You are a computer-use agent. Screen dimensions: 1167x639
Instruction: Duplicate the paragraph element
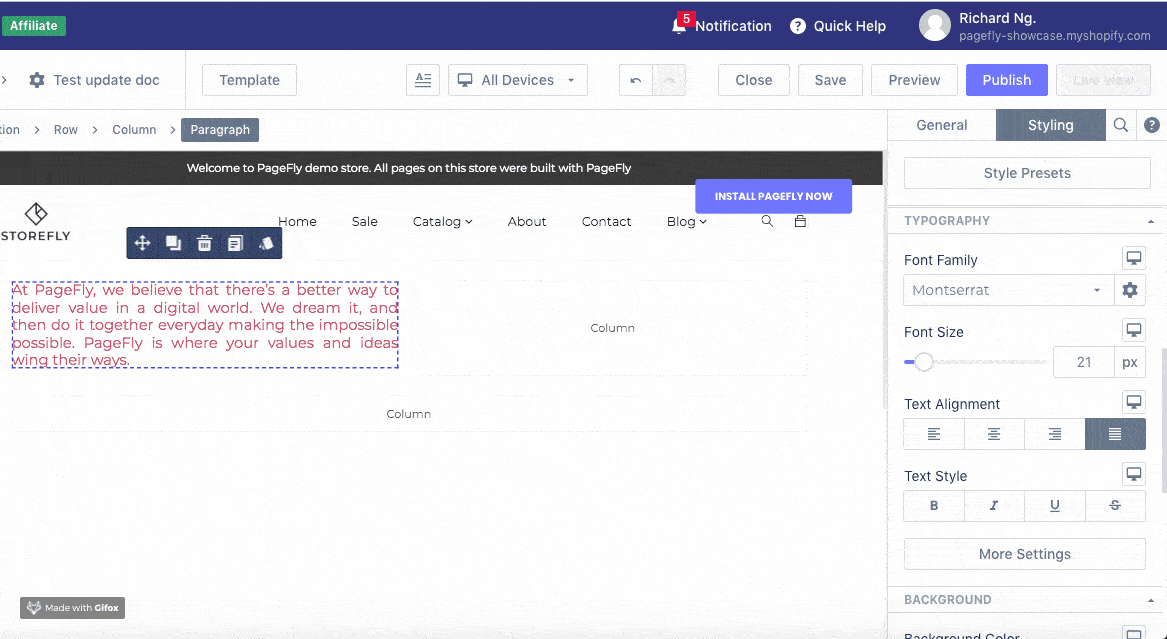(x=173, y=243)
